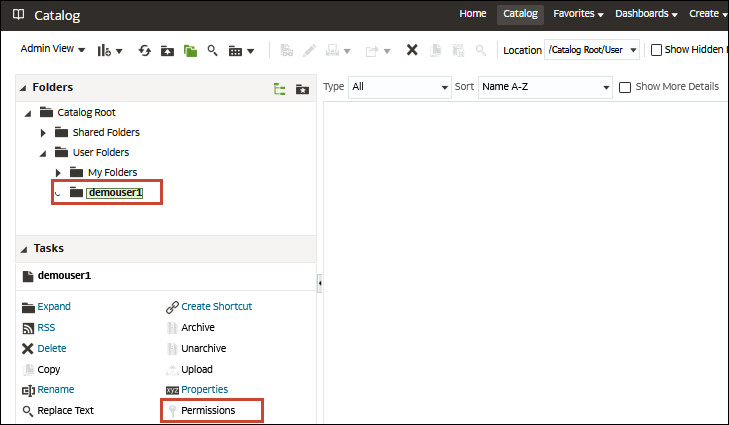Enable the Show More Details checkbox
Image resolution: width=729 pixels, height=425 pixels.
[x=625, y=87]
